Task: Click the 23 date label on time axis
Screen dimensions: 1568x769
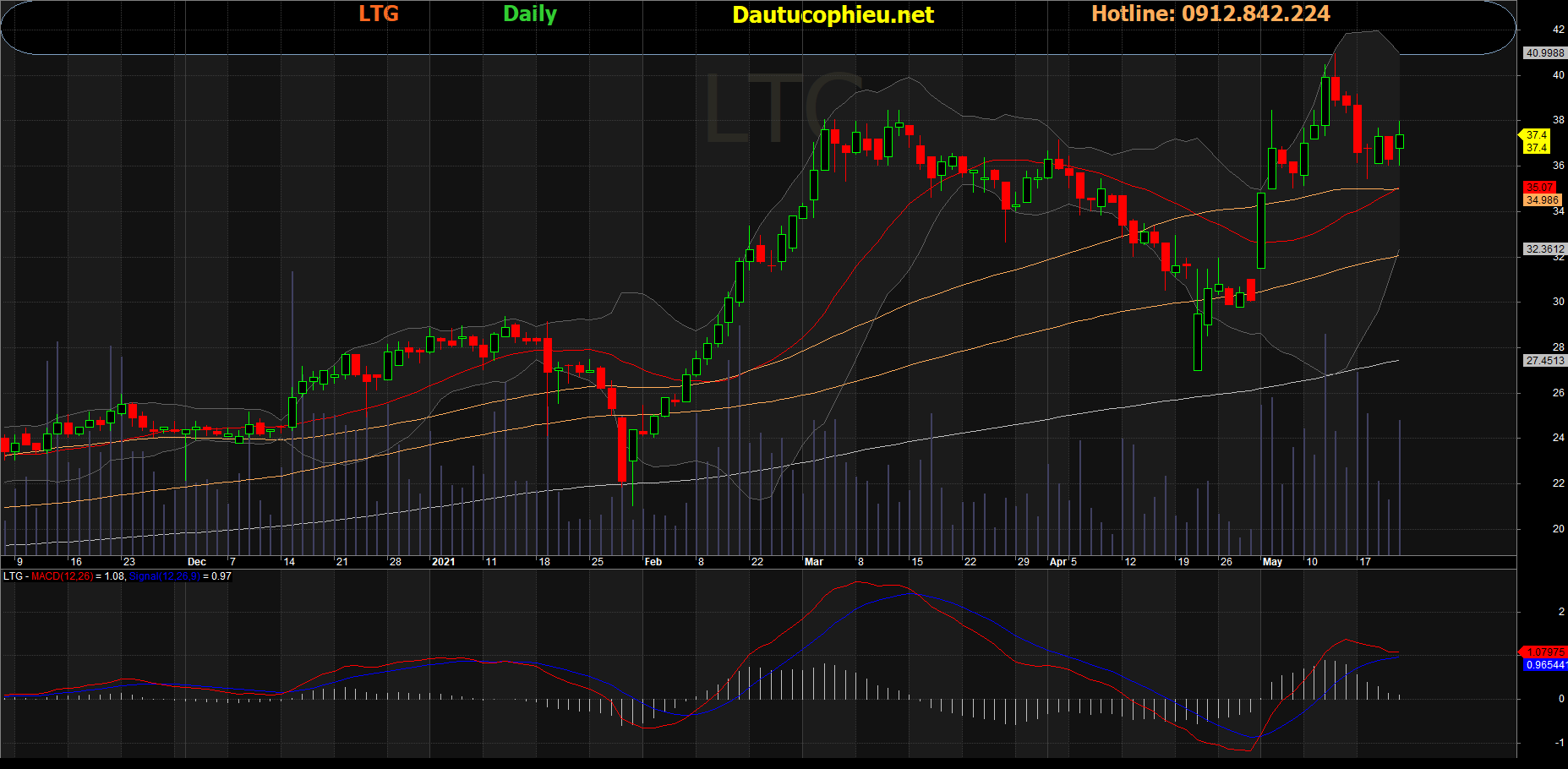Action: point(128,562)
